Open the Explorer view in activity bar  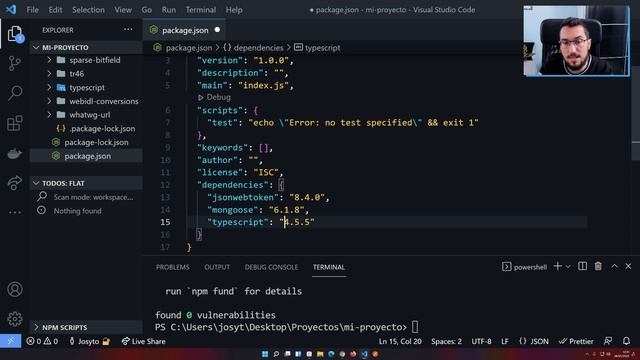pyautogui.click(x=15, y=33)
